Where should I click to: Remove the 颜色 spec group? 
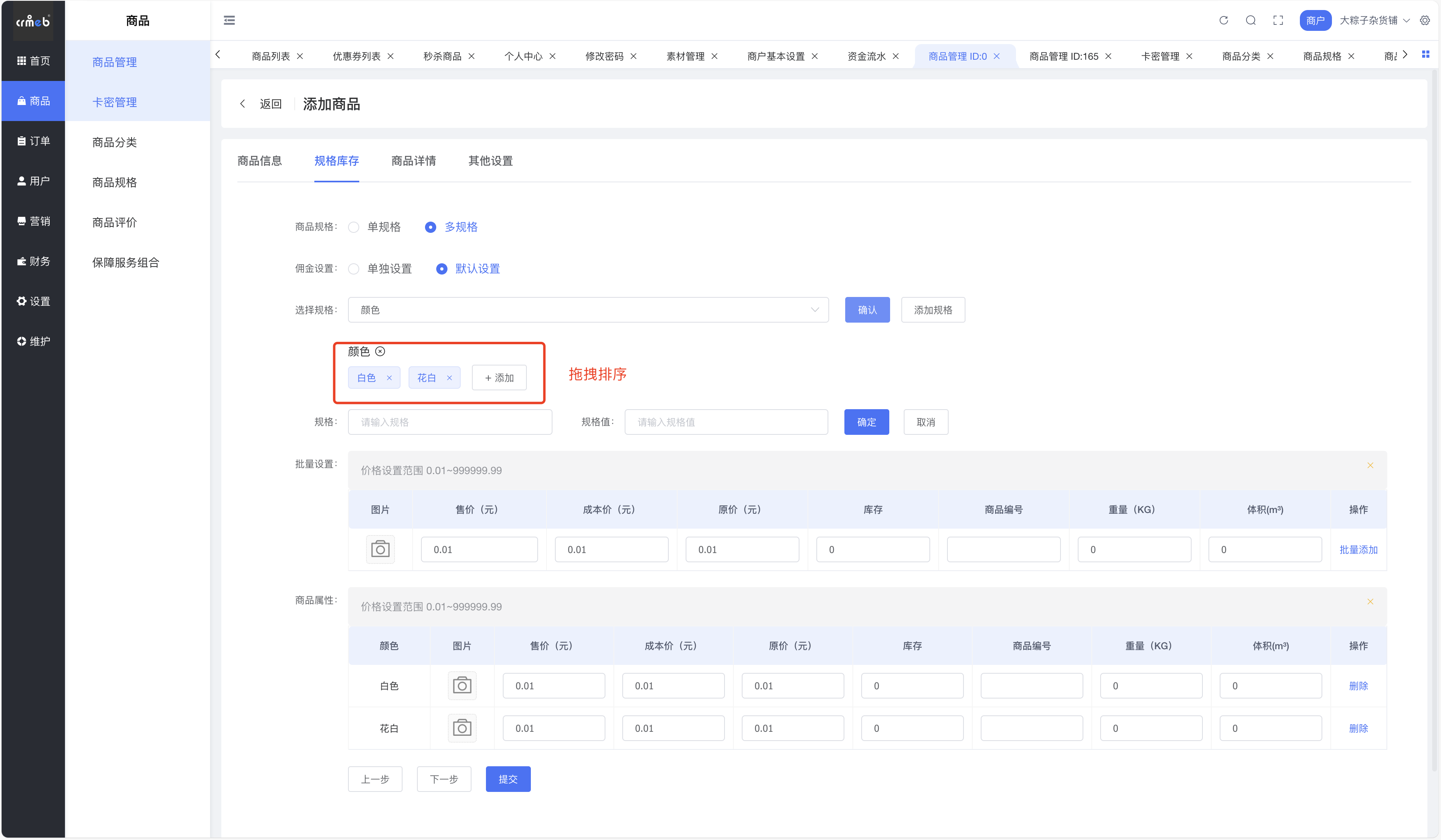380,351
